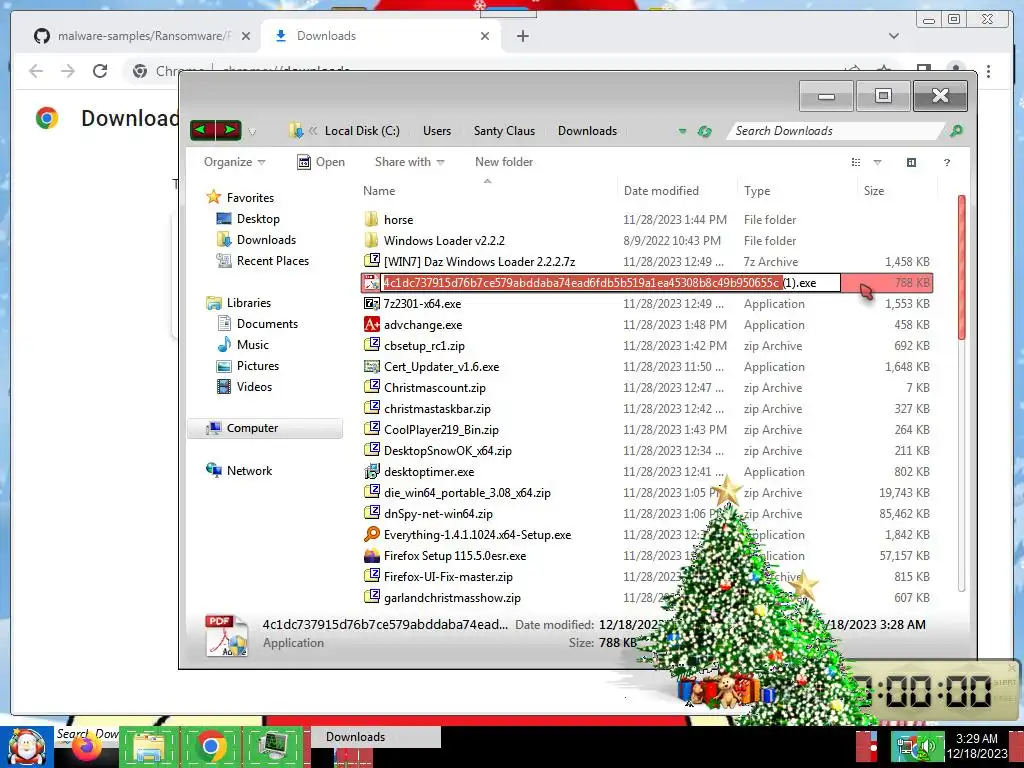1024x768 pixels.
Task: Open the address bar history dropdown
Action: pos(682,131)
